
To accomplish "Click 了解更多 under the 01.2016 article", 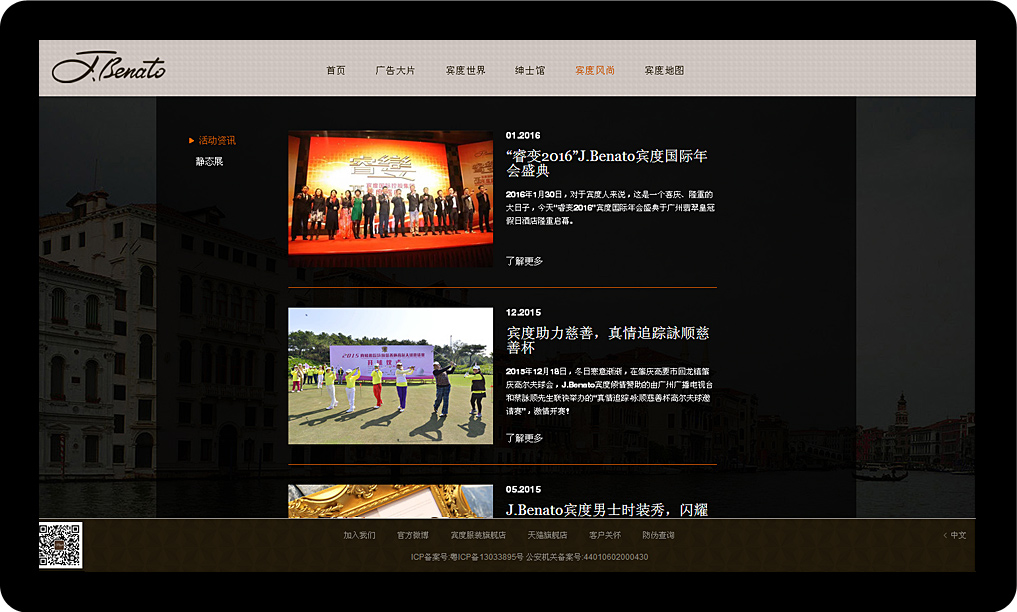I will 524,261.
